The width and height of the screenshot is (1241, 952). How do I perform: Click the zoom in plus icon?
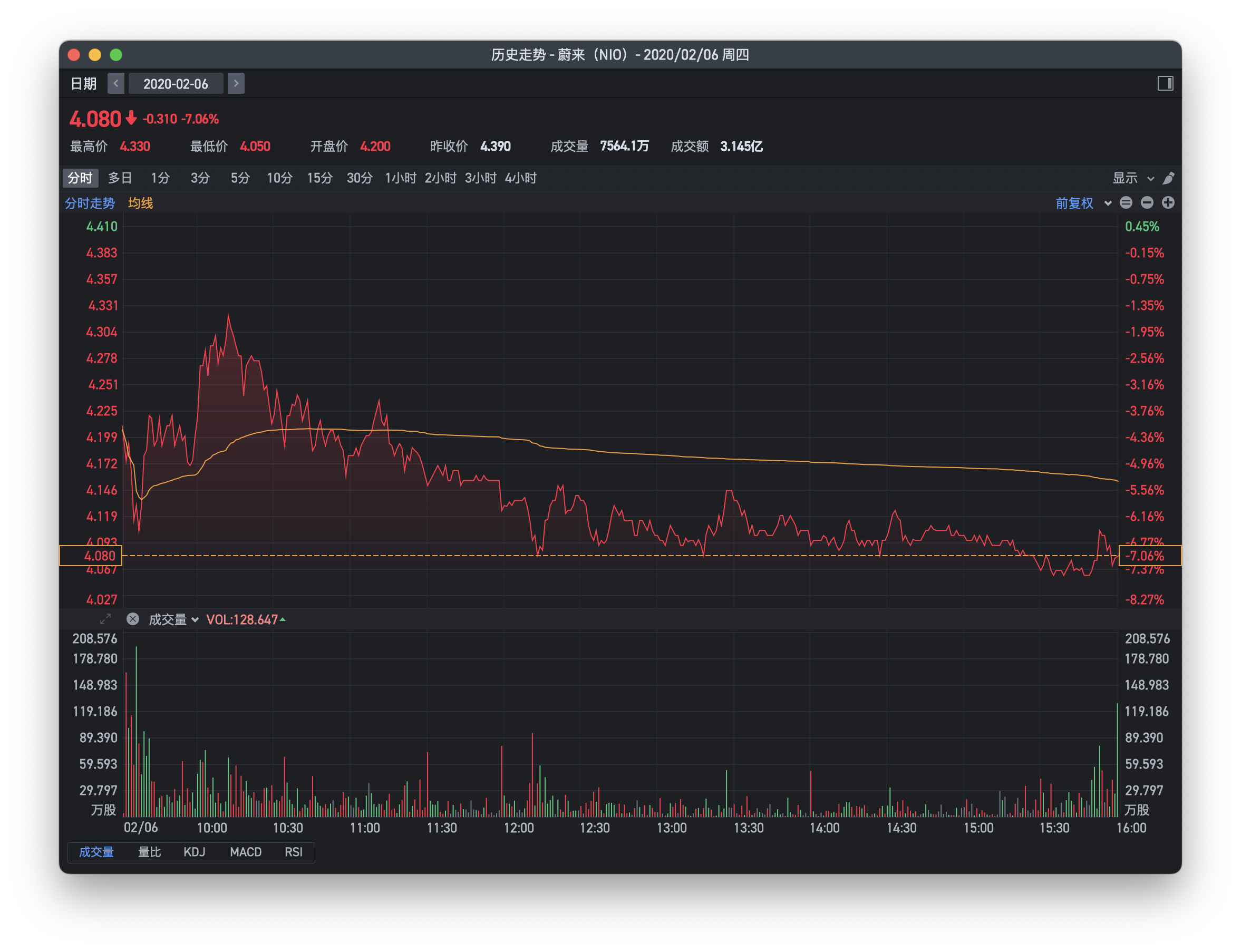click(x=1168, y=202)
